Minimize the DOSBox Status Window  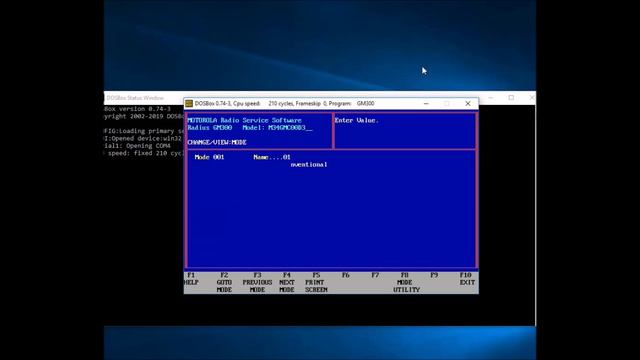(x=491, y=98)
